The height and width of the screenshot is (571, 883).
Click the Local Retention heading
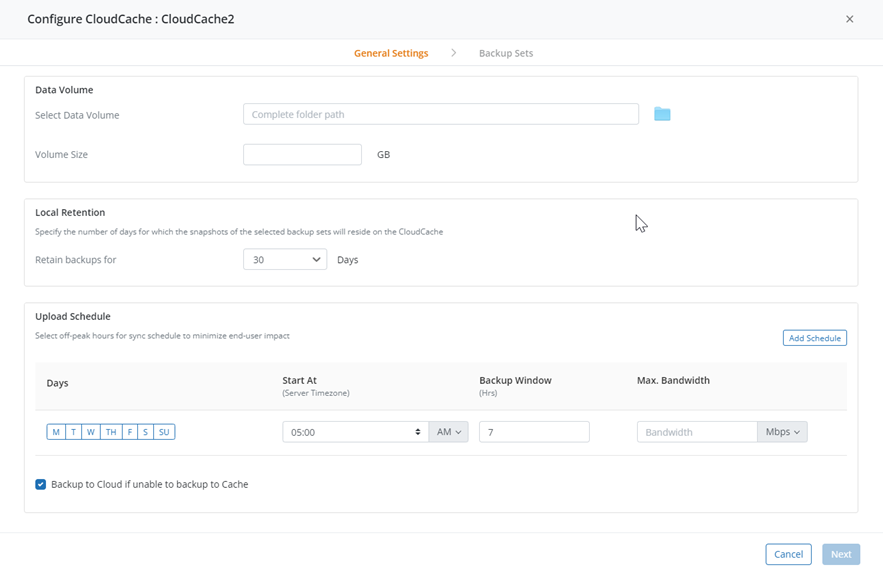pyautogui.click(x=70, y=212)
